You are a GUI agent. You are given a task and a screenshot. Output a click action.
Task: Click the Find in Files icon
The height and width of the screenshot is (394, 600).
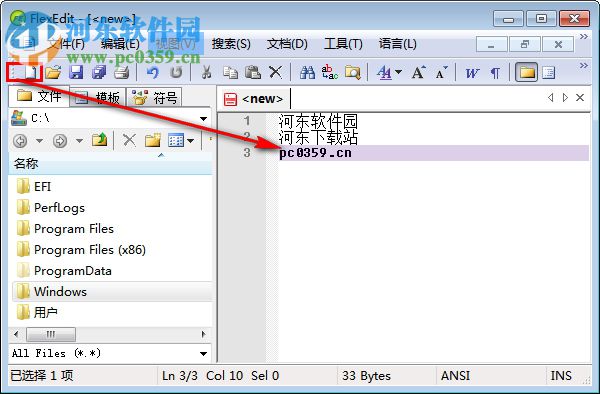coord(352,72)
